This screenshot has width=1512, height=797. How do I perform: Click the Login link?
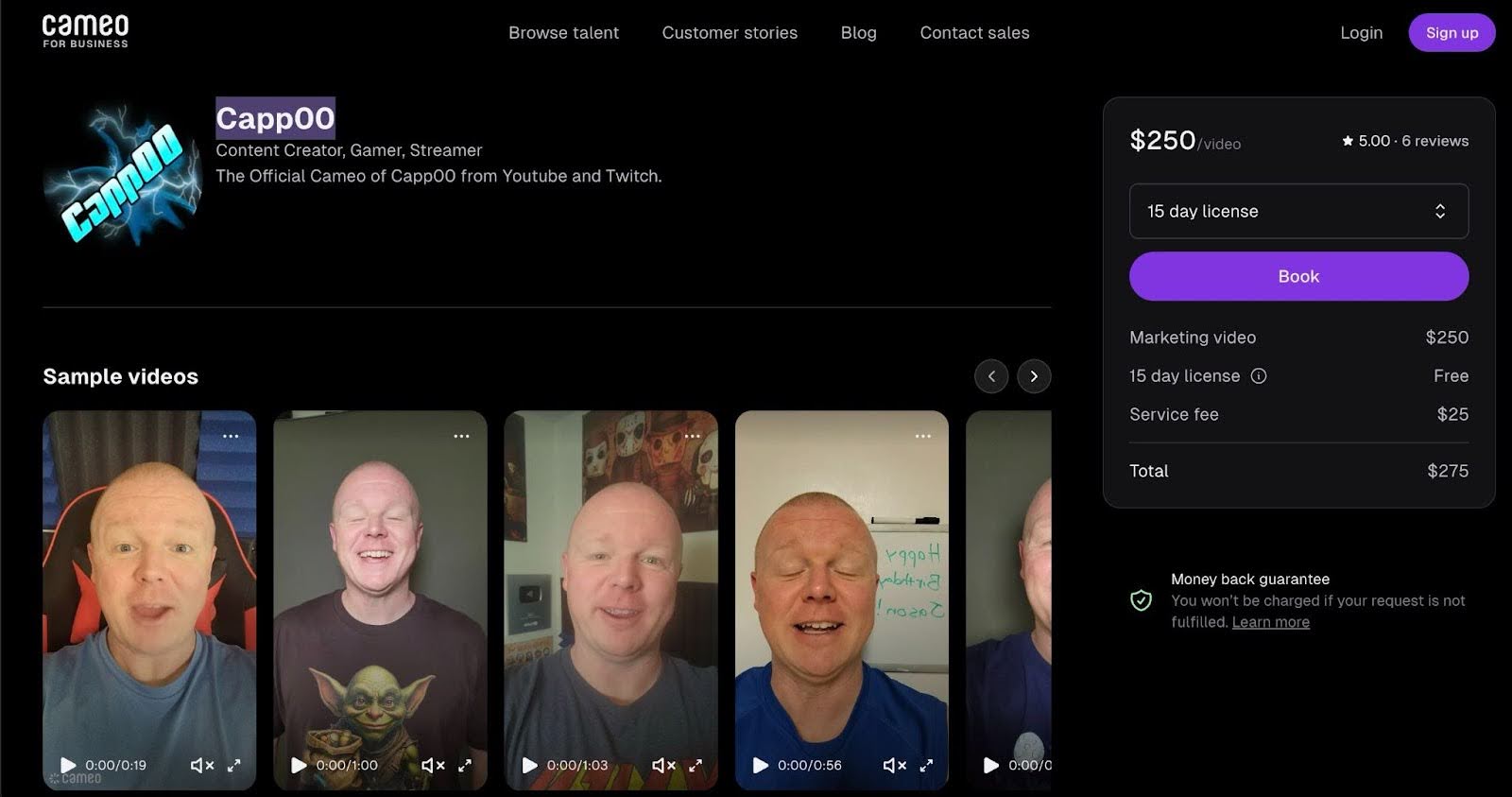[1361, 32]
